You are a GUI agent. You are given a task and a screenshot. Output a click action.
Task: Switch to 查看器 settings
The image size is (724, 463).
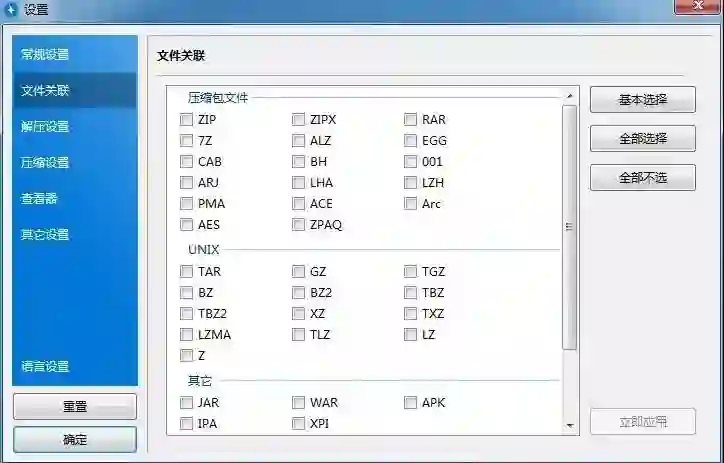pos(75,198)
